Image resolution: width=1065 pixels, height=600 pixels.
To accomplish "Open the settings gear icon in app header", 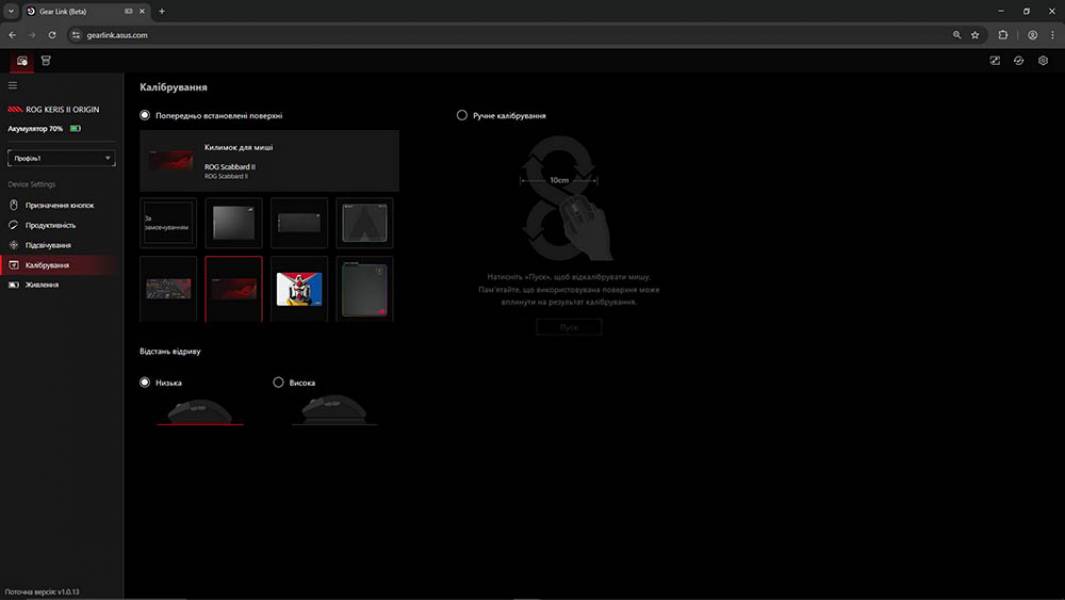I will click(x=1043, y=61).
